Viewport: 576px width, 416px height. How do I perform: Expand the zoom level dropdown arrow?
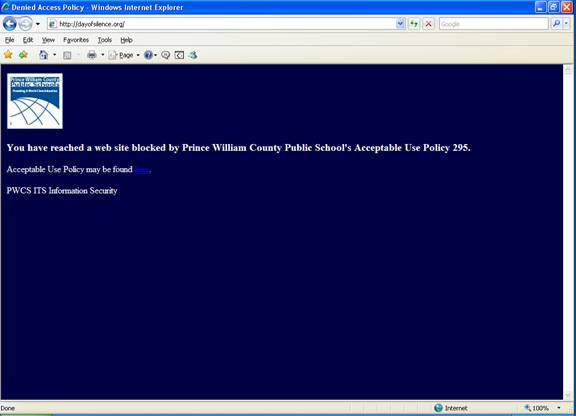559,408
